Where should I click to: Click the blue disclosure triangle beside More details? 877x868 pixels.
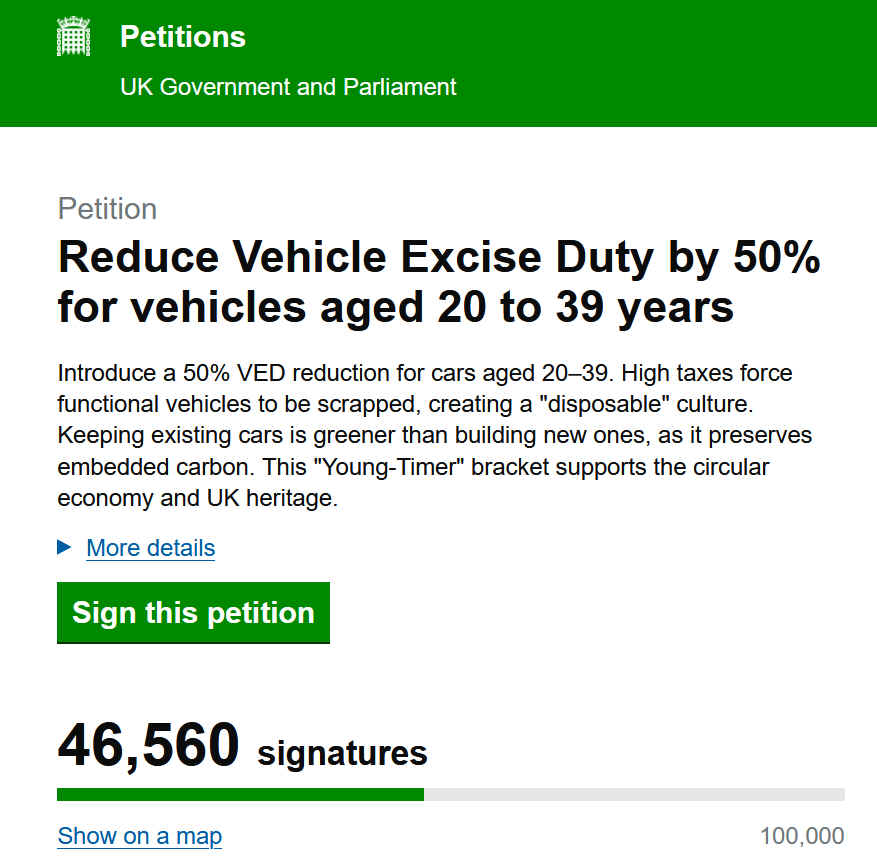pyautogui.click(x=63, y=548)
